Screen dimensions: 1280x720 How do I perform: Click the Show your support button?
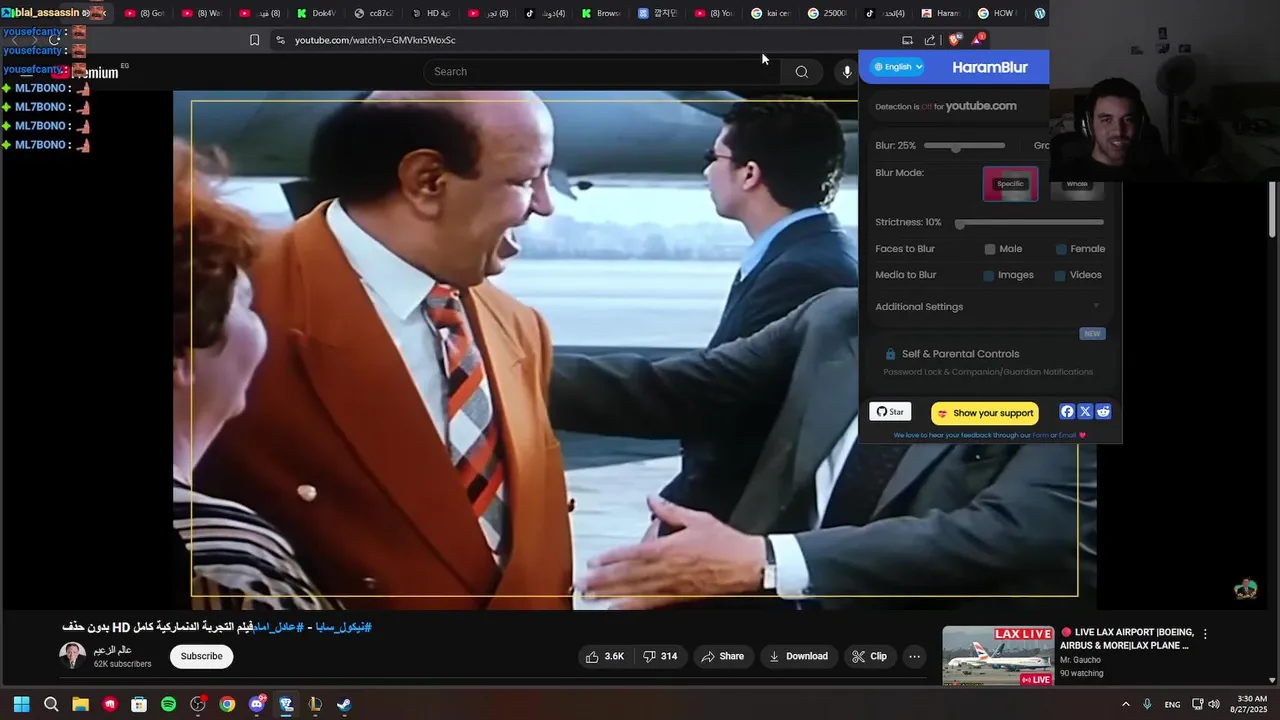(x=985, y=413)
